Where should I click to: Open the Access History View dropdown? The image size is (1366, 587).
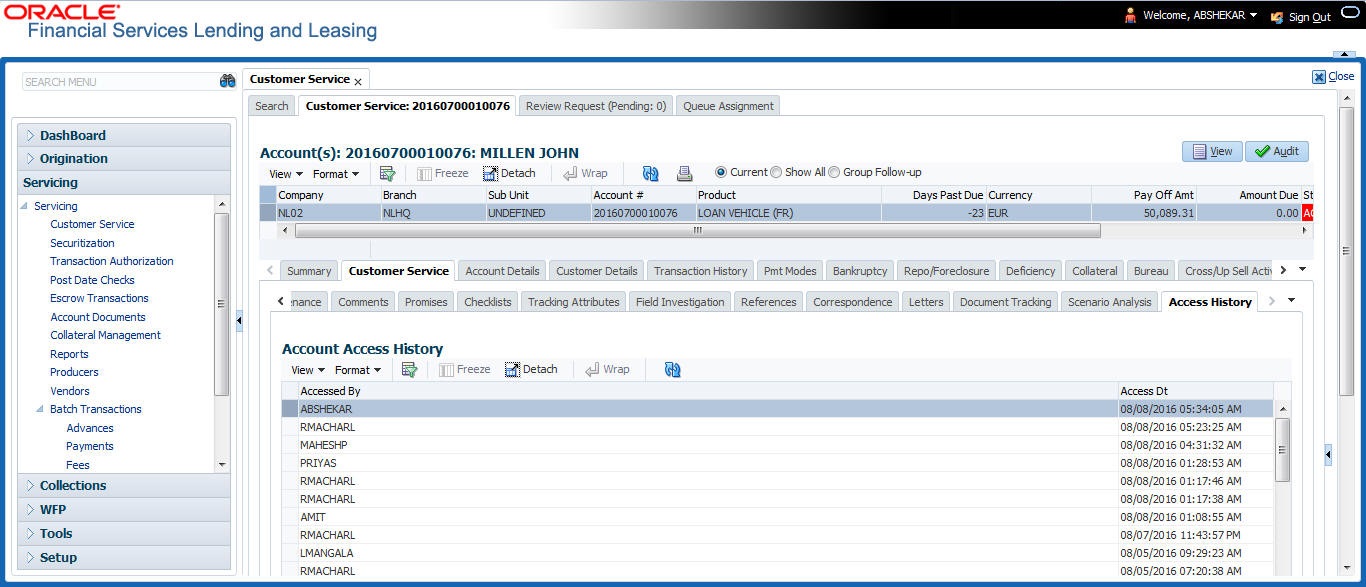tap(308, 370)
